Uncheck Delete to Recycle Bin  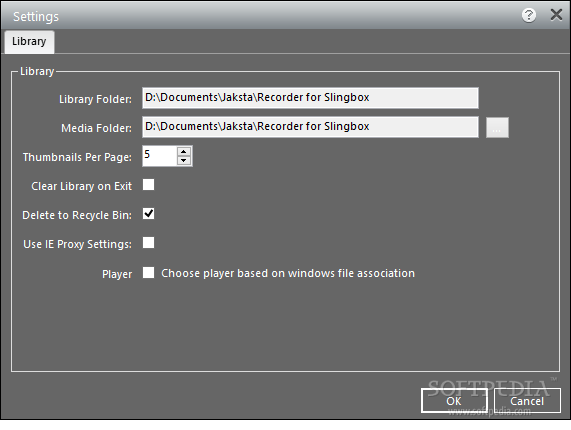[x=149, y=214]
